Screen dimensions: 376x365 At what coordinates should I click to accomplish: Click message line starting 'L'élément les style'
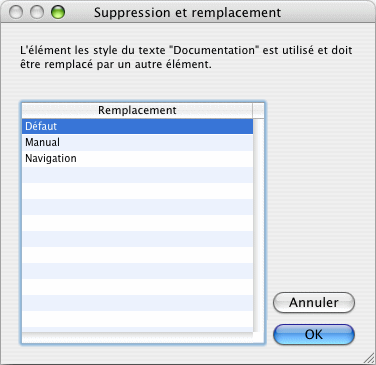tap(186, 50)
